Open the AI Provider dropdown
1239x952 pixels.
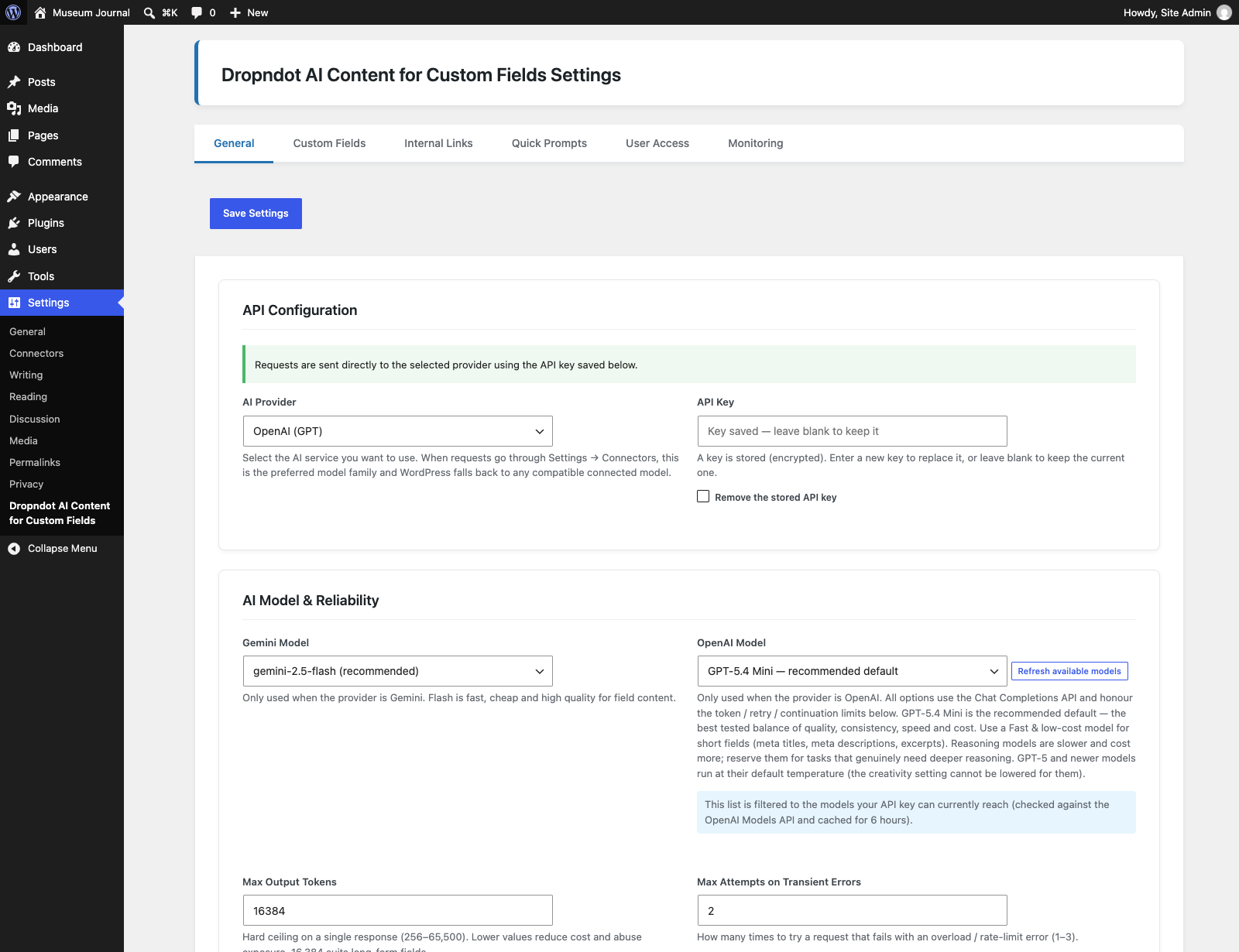pyautogui.click(x=397, y=431)
